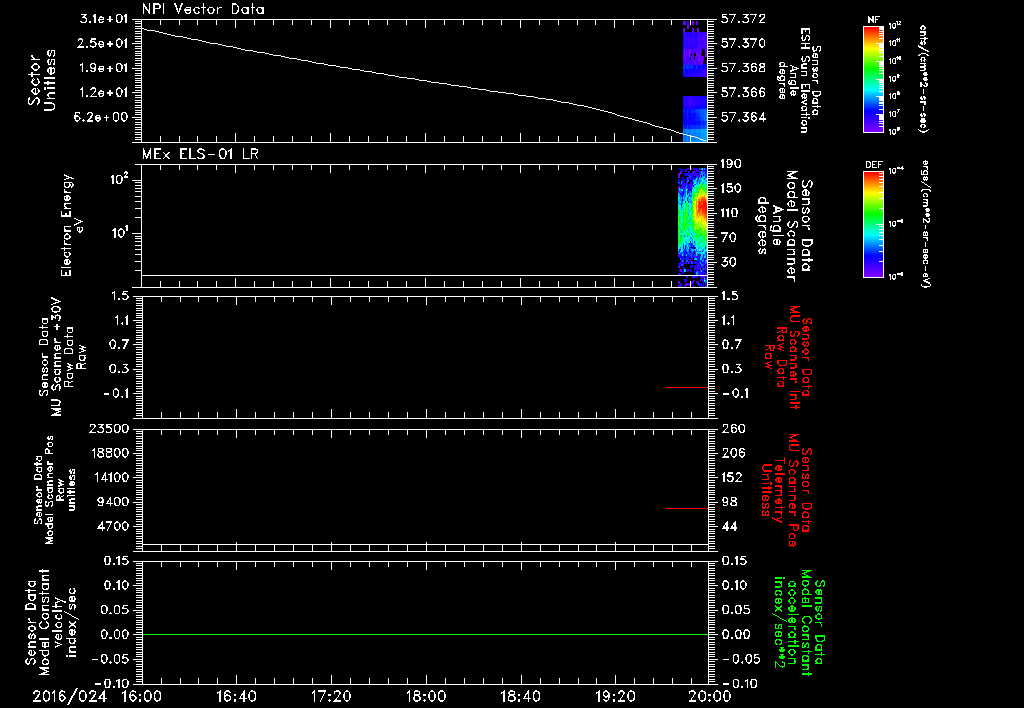The image size is (1024, 708).
Task: Click the '14100' Scanner Pos tick value
Action: [110, 477]
